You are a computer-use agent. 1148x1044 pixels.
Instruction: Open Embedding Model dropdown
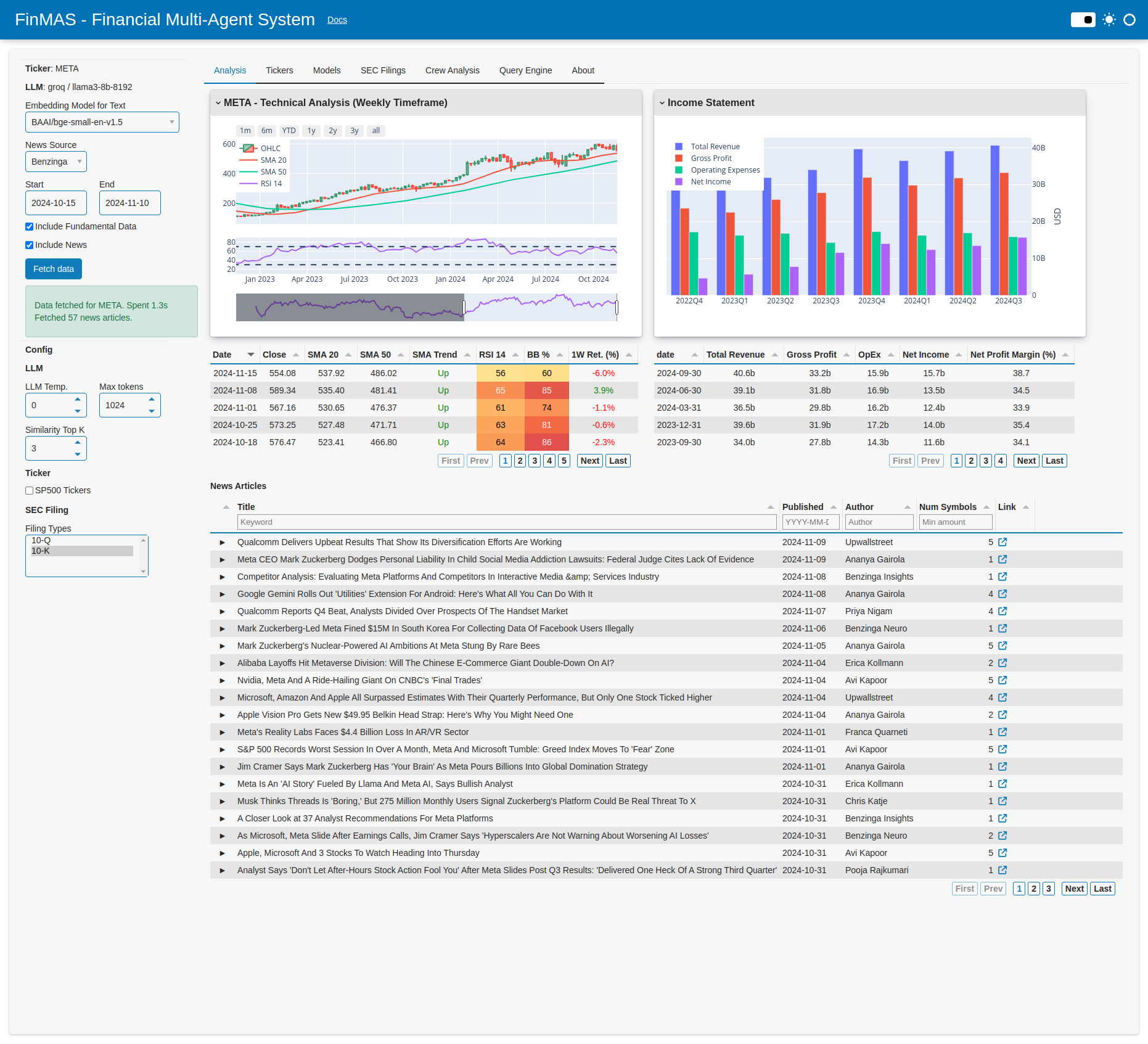pos(102,122)
